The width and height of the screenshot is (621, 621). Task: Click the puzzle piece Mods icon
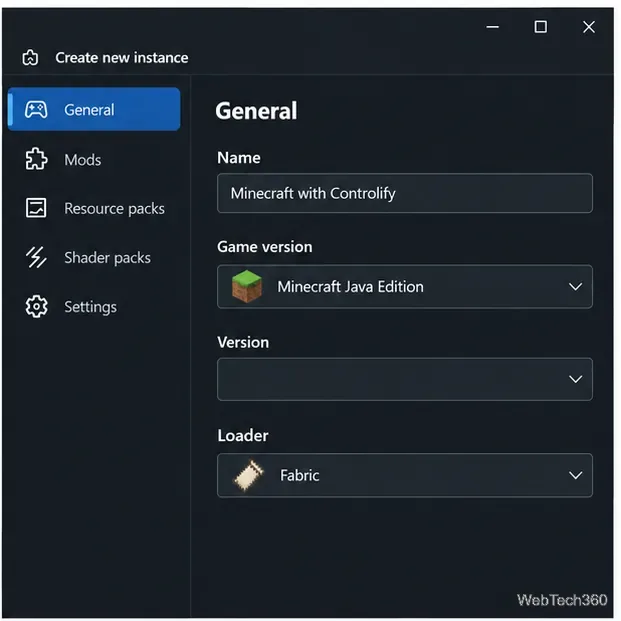click(36, 159)
